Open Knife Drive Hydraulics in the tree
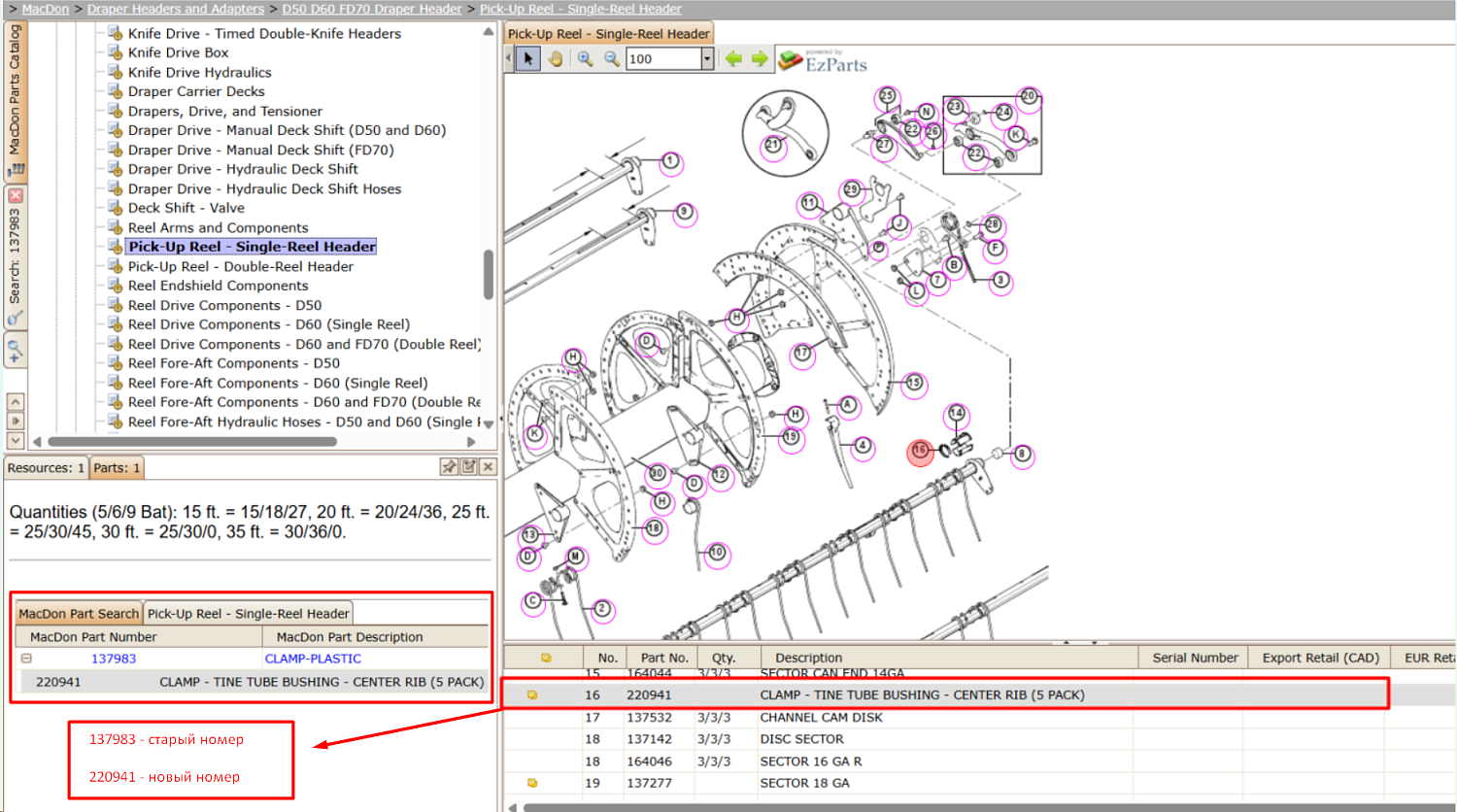The image size is (1457, 812). 200,72
